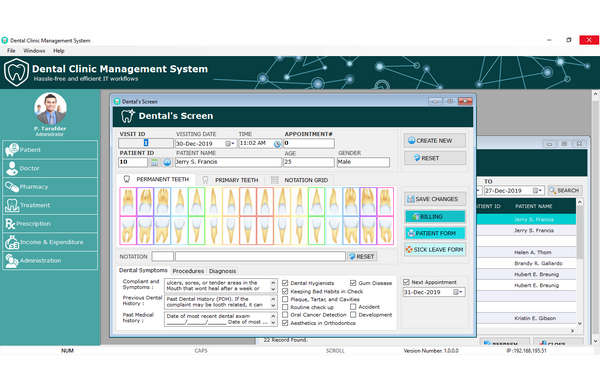Select the lower tooth in the first green box
Image resolution: width=600 pixels, height=388 pixels.
196,230
